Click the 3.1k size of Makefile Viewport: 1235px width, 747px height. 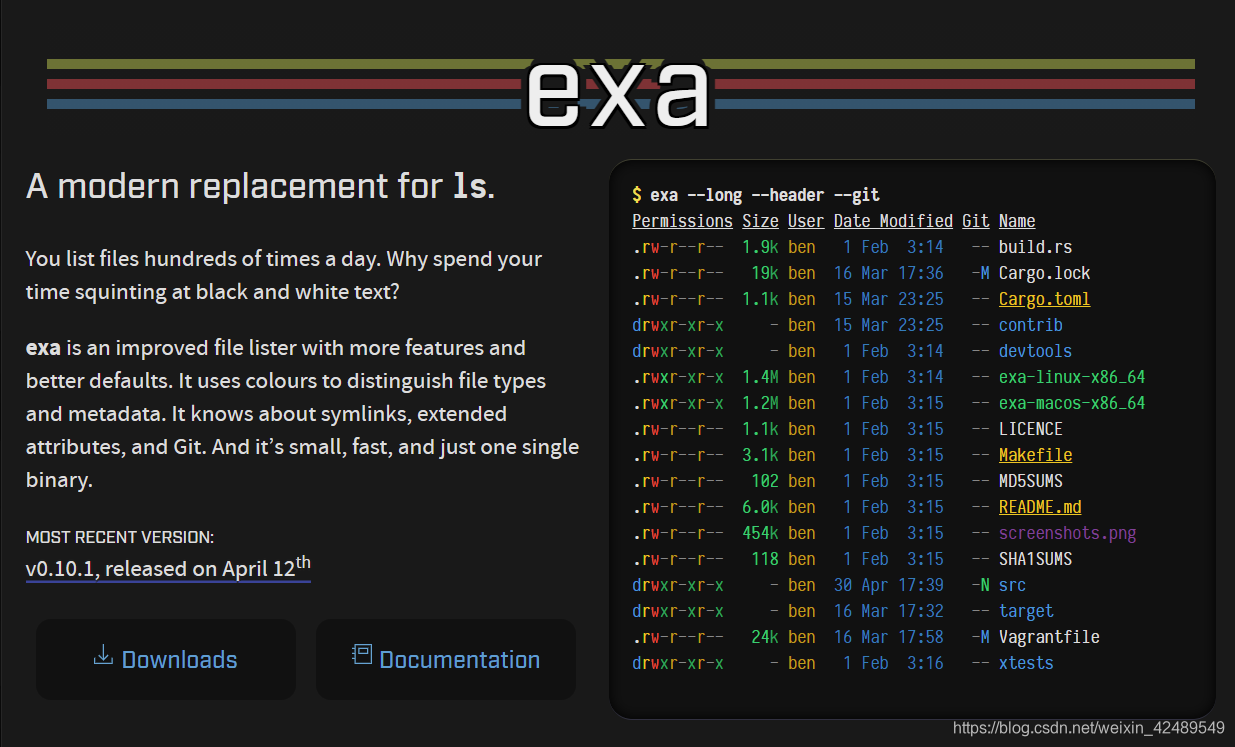(761, 455)
